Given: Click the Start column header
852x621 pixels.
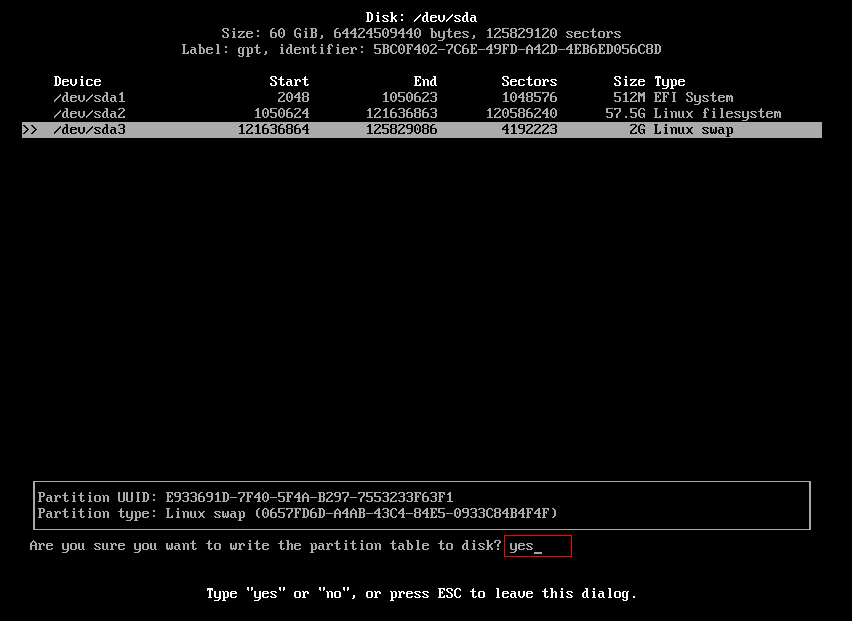Looking at the screenshot, I should [289, 81].
